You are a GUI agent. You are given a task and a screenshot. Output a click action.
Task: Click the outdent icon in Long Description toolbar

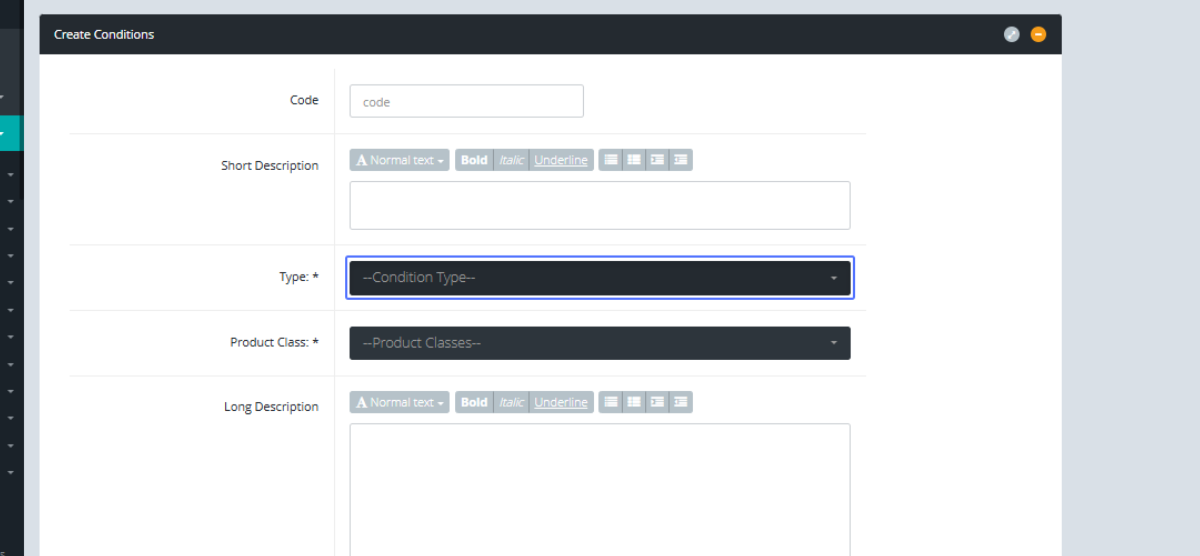[x=657, y=402]
